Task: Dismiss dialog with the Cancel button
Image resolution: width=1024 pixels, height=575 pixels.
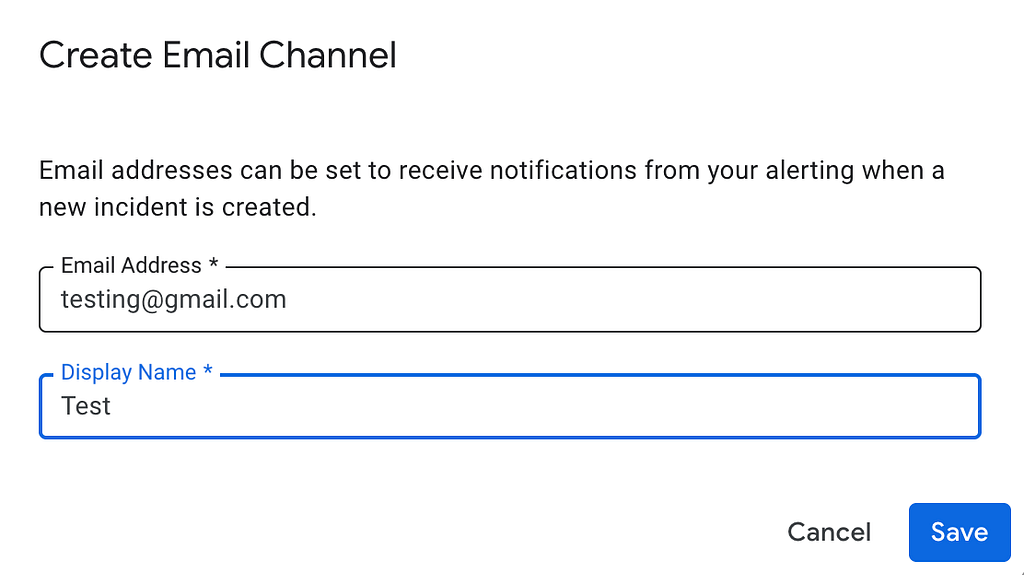Action: tap(829, 532)
